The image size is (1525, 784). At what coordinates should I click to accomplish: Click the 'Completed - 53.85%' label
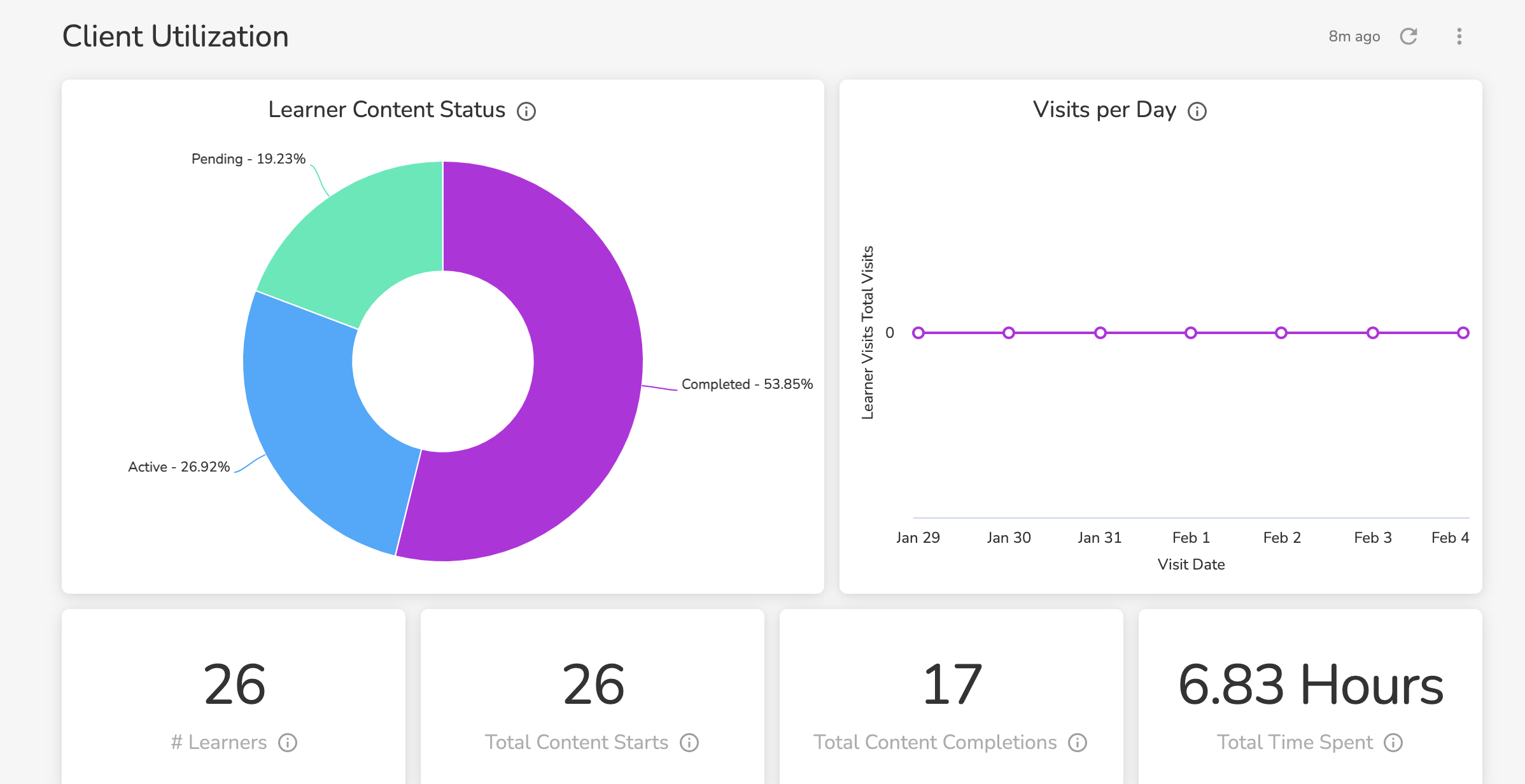point(747,384)
